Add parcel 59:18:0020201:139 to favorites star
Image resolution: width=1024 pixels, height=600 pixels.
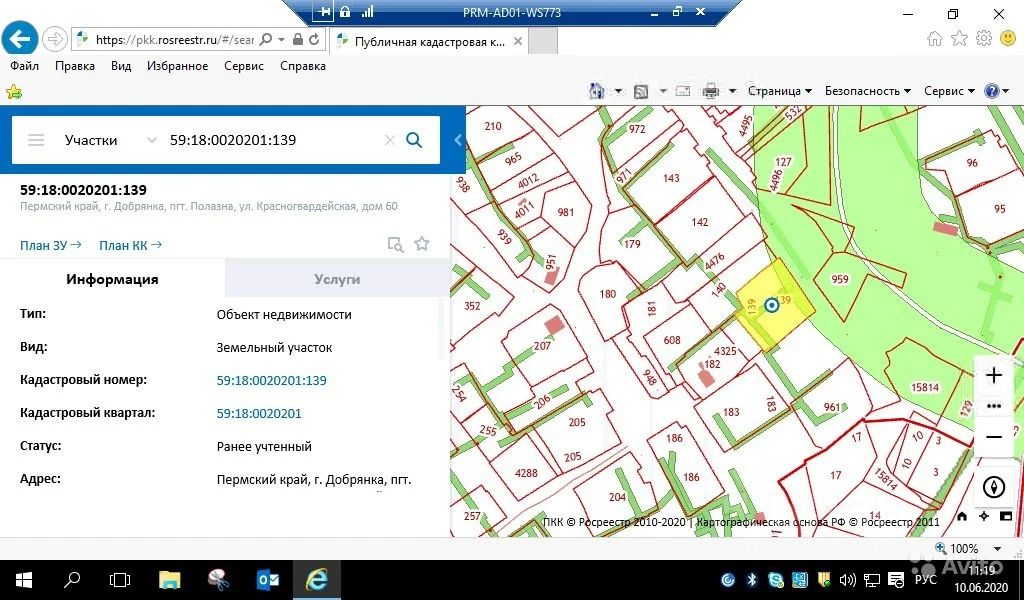pos(422,244)
